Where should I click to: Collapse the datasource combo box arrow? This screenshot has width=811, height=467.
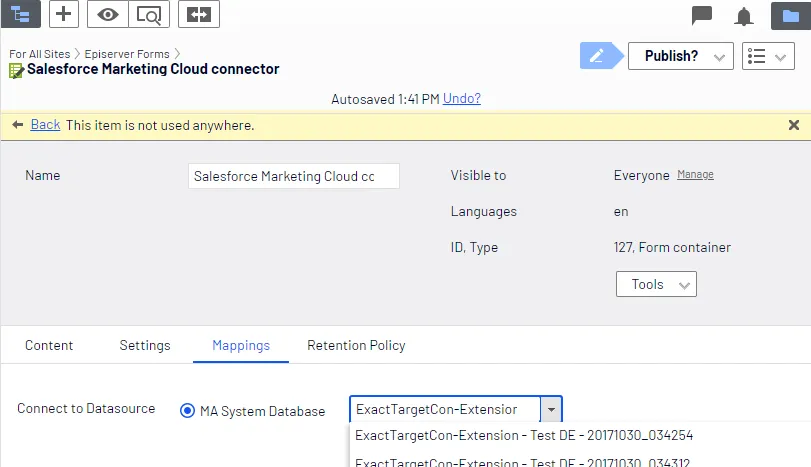point(551,410)
